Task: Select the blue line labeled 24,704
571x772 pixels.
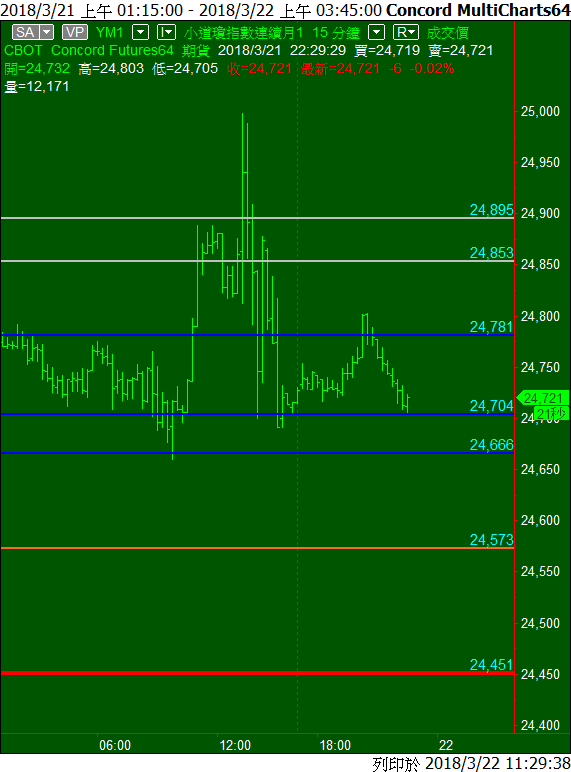Action: (x=257, y=414)
